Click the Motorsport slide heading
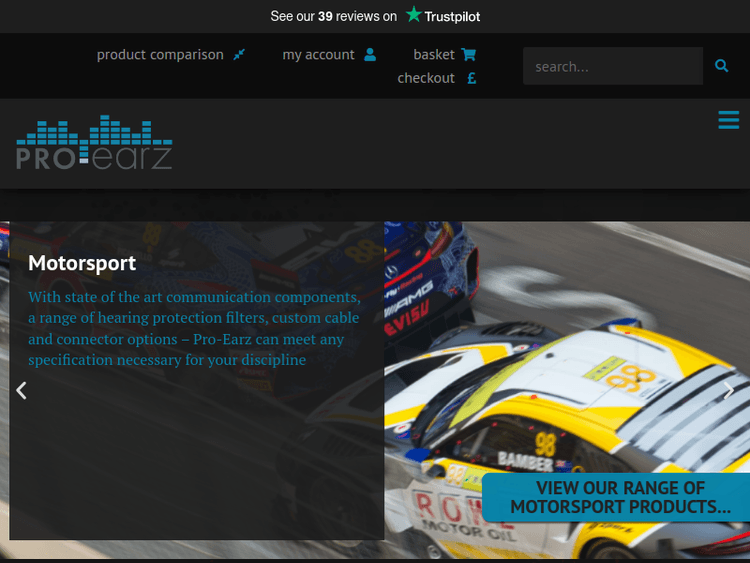 82,263
